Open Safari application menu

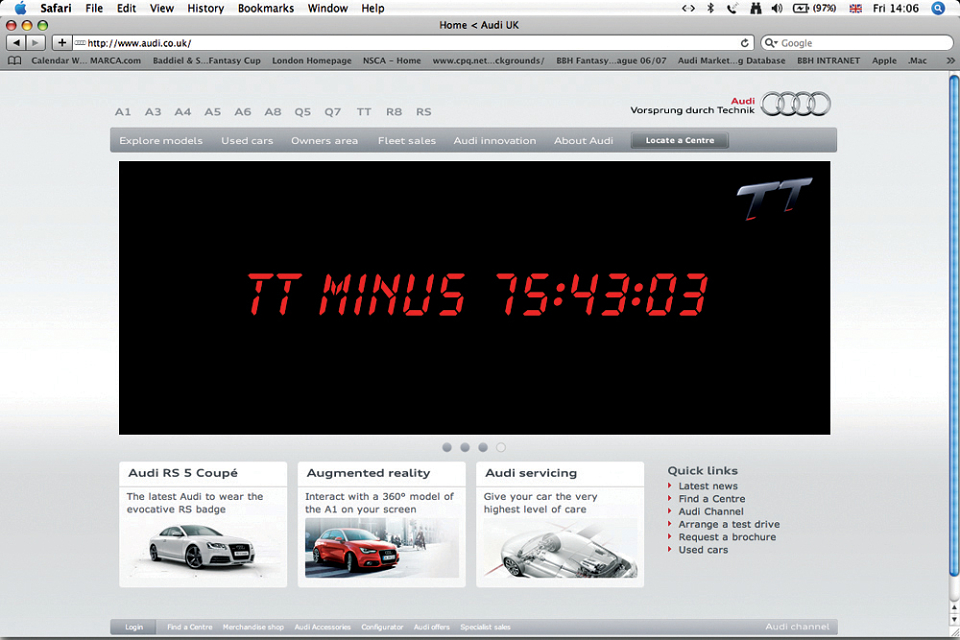[56, 8]
